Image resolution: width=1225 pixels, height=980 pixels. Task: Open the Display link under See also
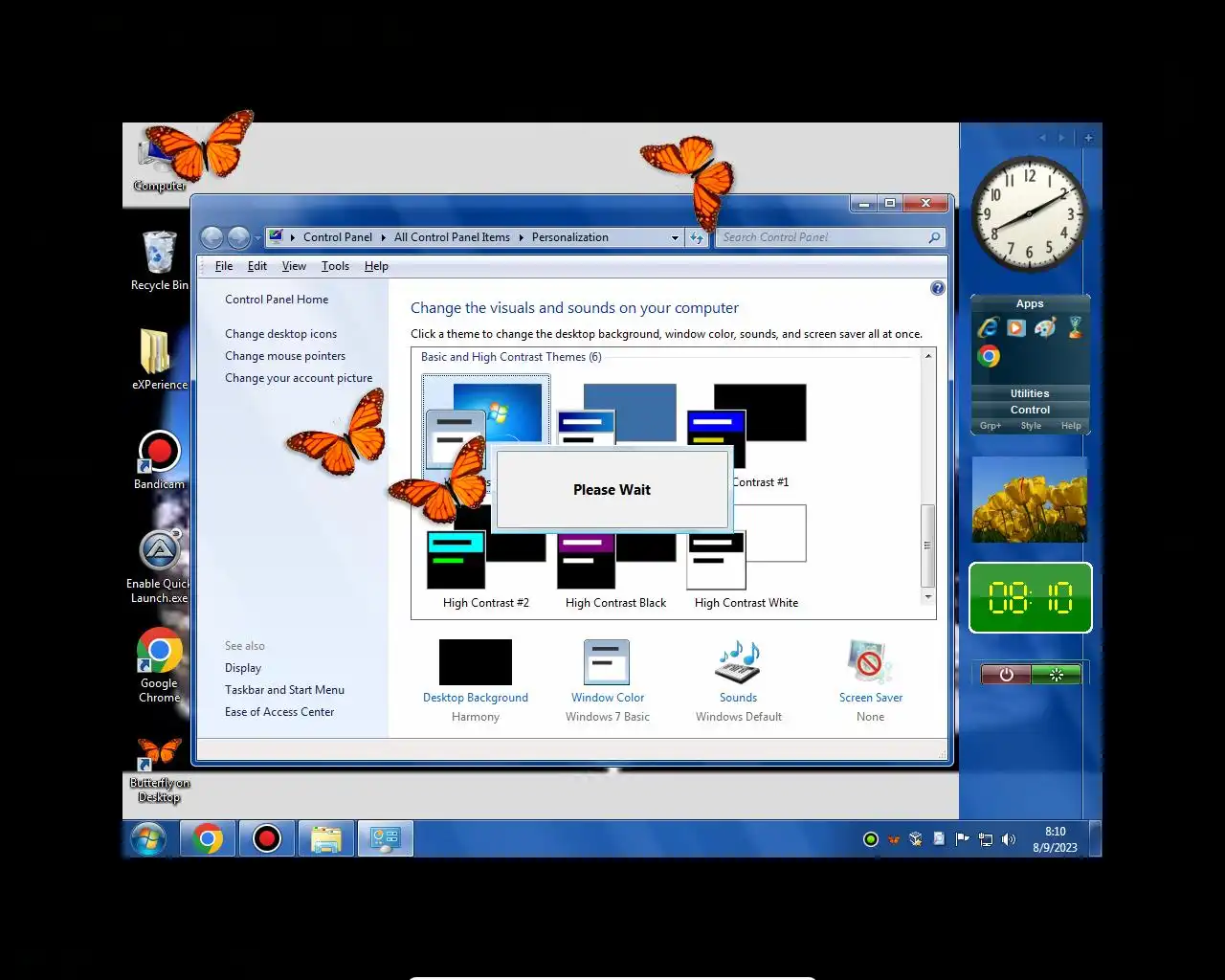(x=243, y=668)
